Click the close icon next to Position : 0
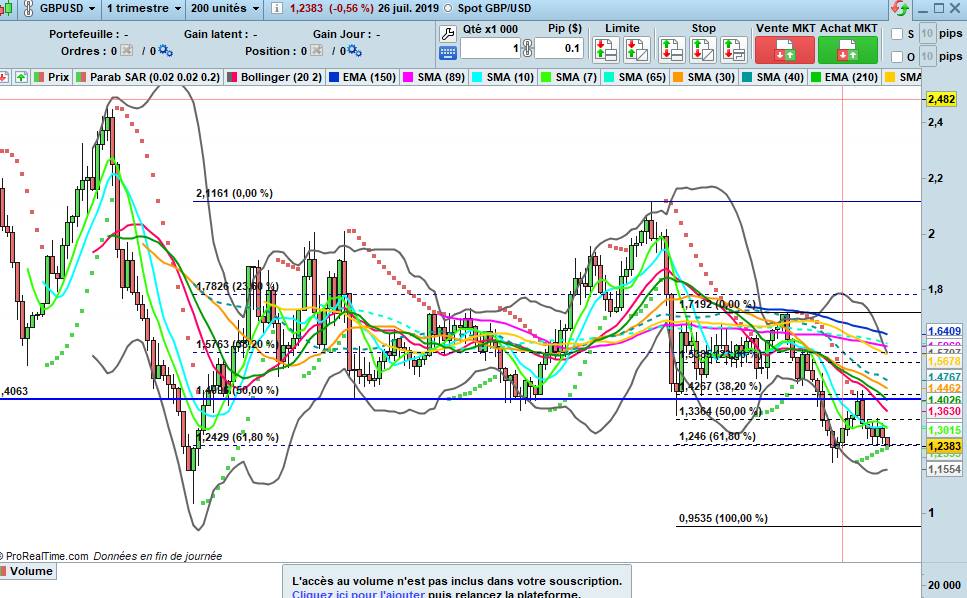Screen dimensions: 967x598 [316, 50]
